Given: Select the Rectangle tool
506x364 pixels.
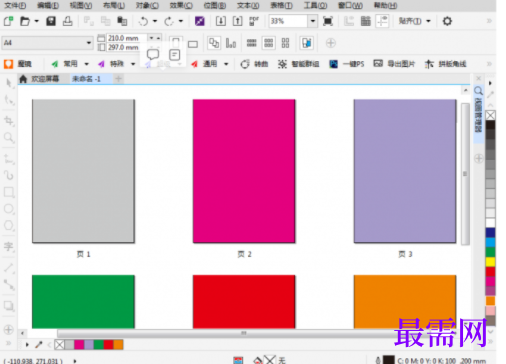Looking at the screenshot, I should pos(9,192).
